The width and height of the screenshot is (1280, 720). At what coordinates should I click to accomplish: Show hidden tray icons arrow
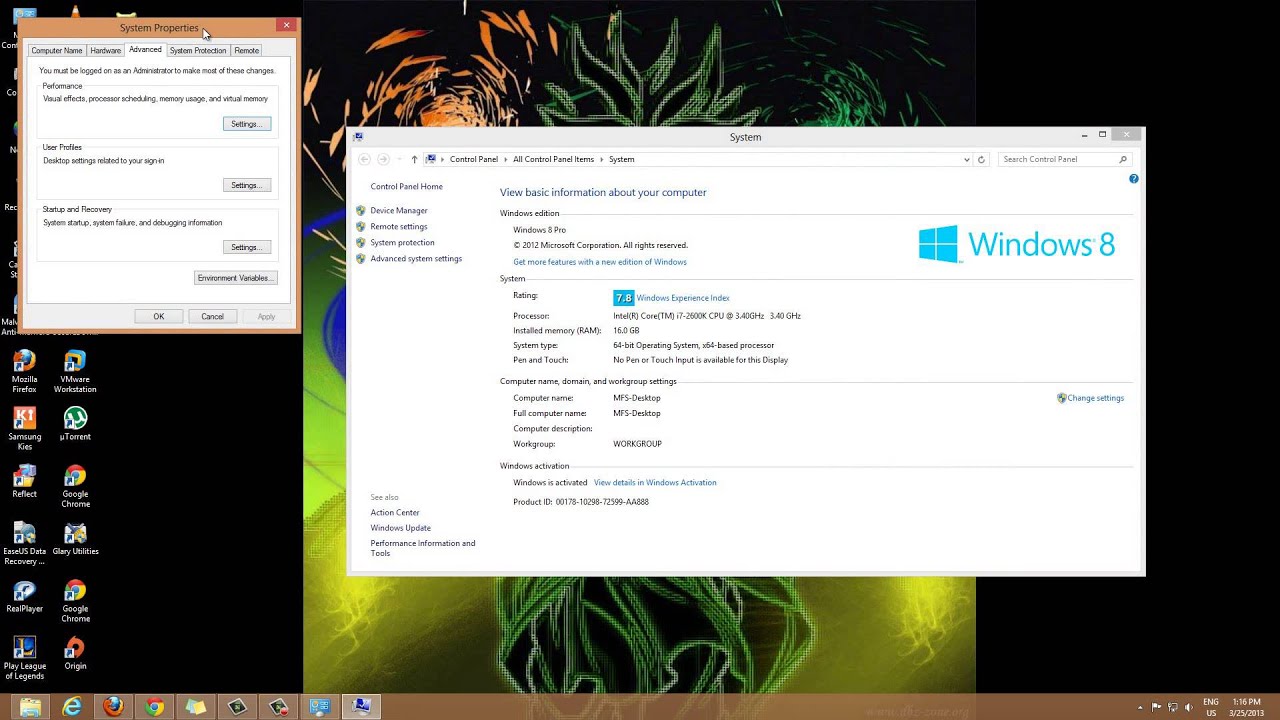click(x=1140, y=707)
